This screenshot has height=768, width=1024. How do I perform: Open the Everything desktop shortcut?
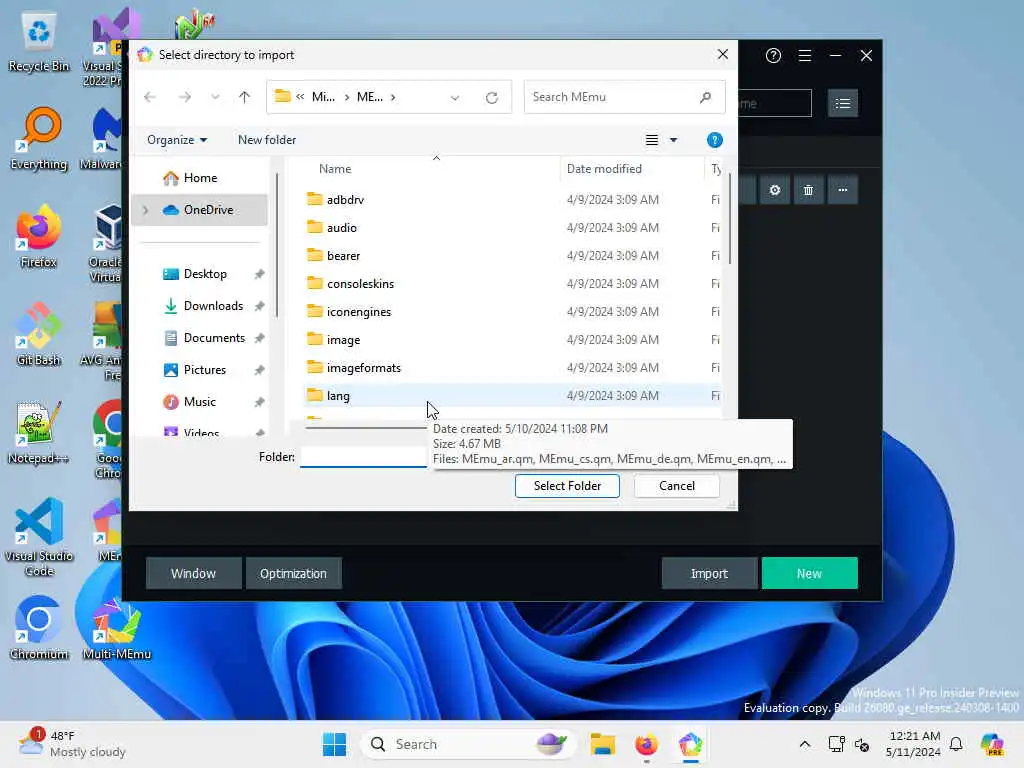(x=39, y=139)
